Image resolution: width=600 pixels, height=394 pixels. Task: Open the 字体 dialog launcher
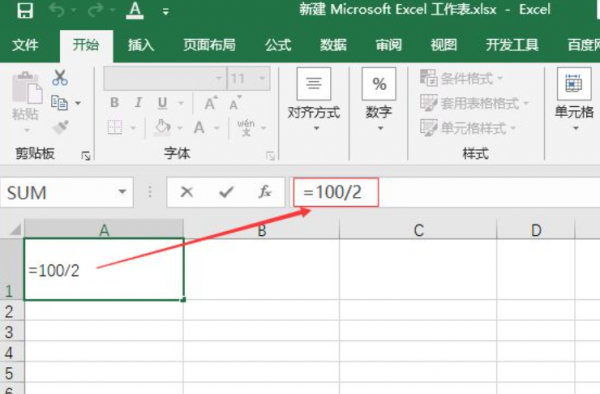tap(270, 156)
